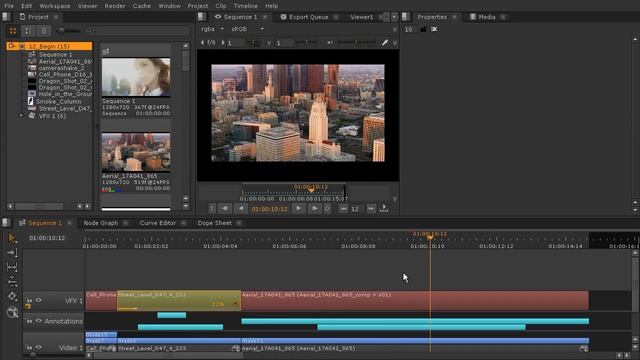
Task: Switch to the Dope Sheet tab
Action: click(214, 223)
